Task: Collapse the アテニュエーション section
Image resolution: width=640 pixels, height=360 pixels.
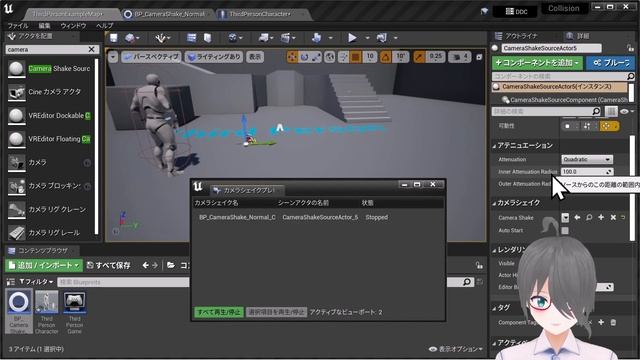Action: [x=494, y=146]
